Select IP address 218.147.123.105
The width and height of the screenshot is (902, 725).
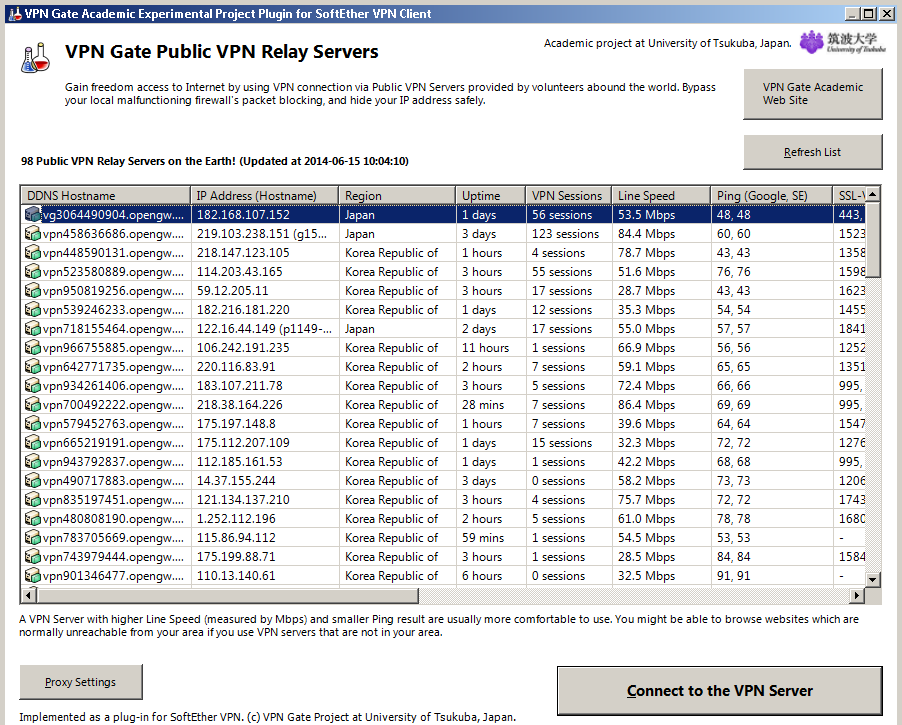pyautogui.click(x=243, y=253)
